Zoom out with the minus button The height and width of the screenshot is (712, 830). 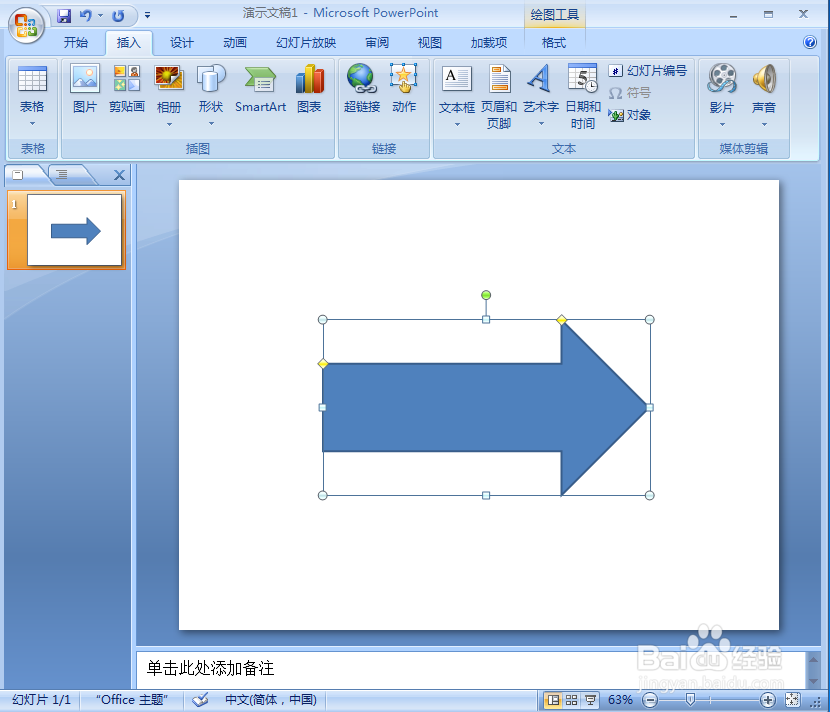[x=650, y=700]
